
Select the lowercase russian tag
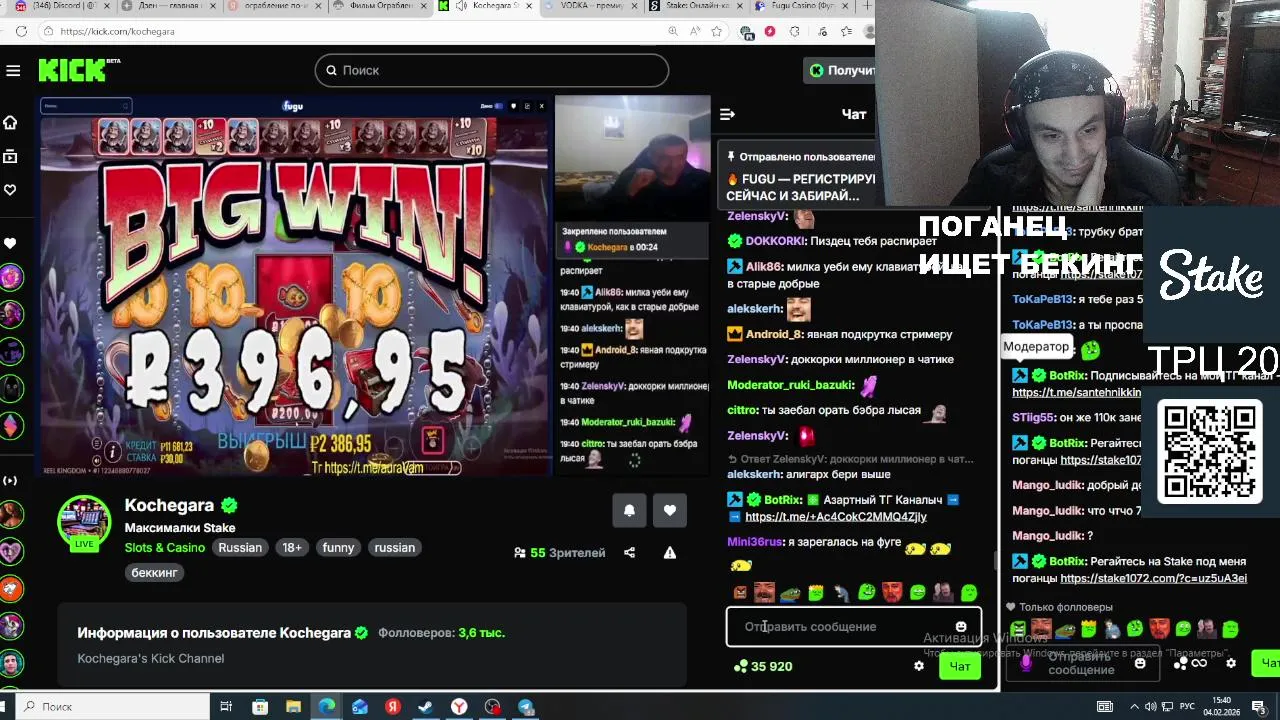(394, 548)
